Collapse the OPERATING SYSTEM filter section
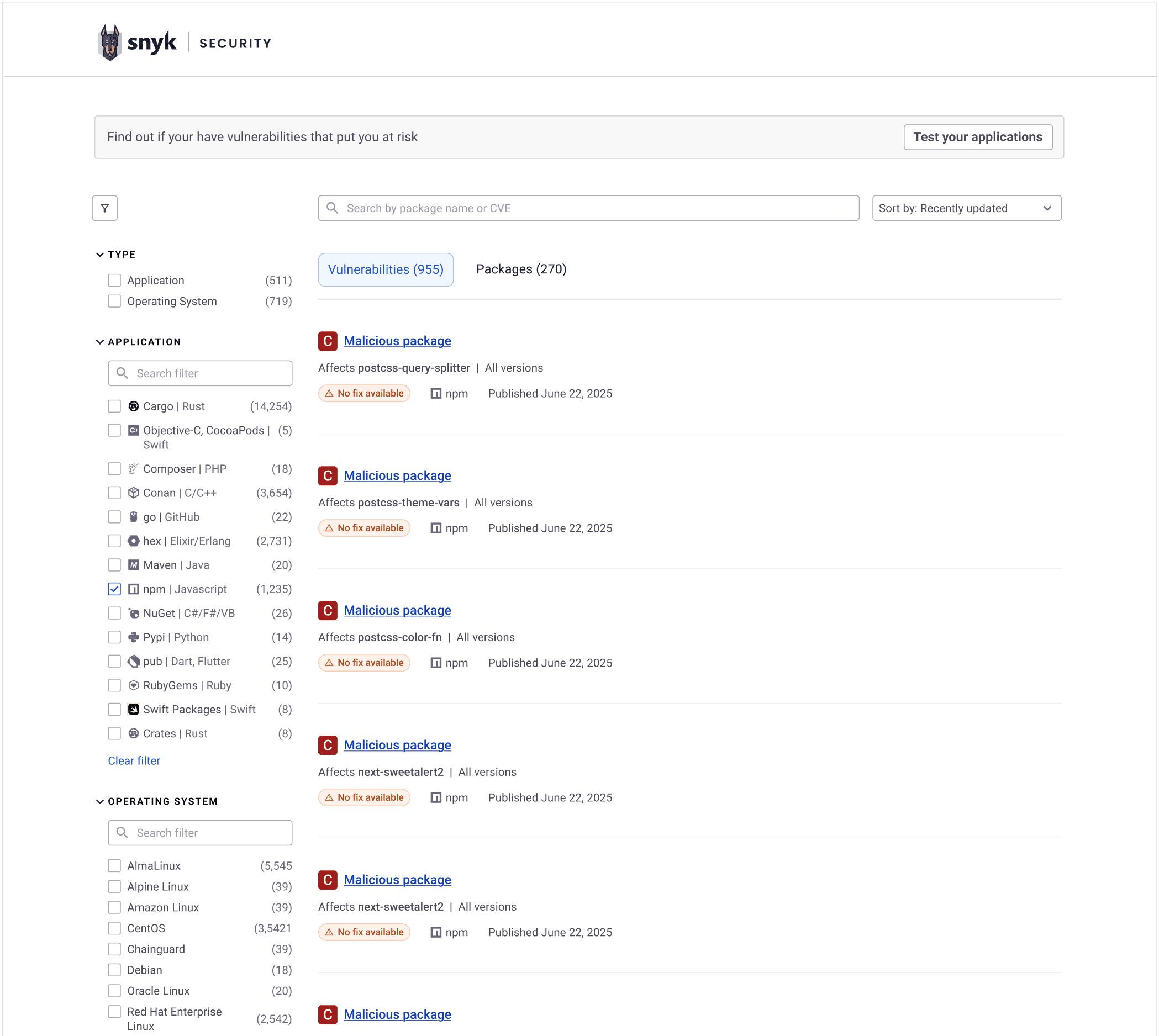The height and width of the screenshot is (1036, 1159). click(100, 802)
